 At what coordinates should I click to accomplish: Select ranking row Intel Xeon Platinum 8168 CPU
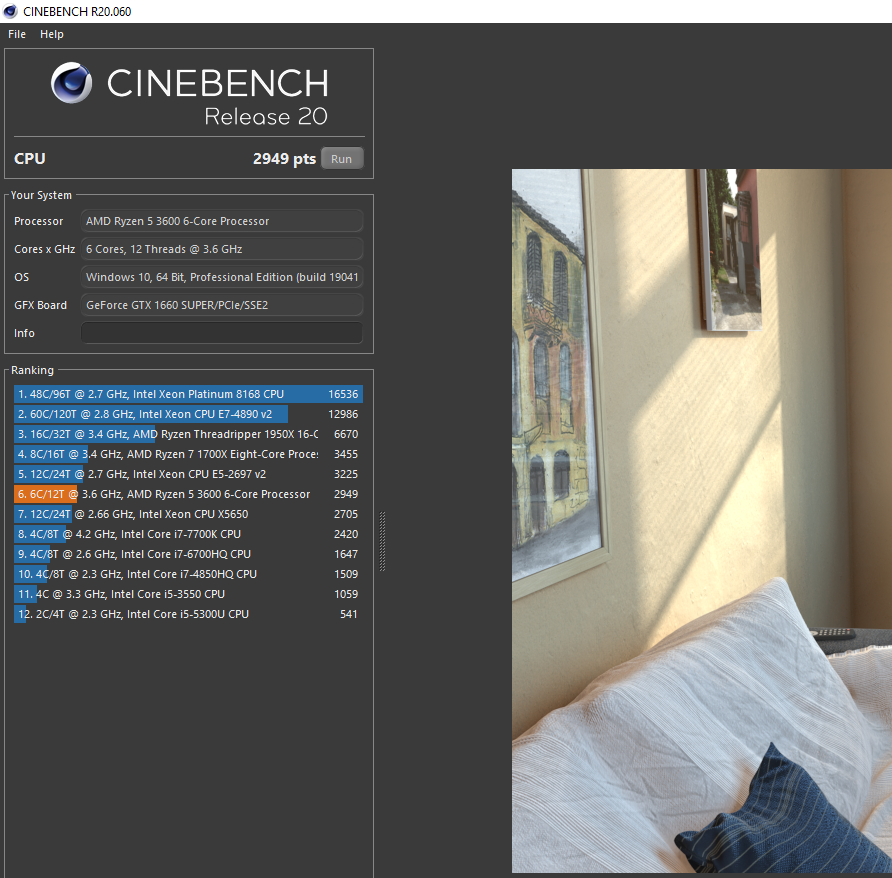click(x=188, y=394)
